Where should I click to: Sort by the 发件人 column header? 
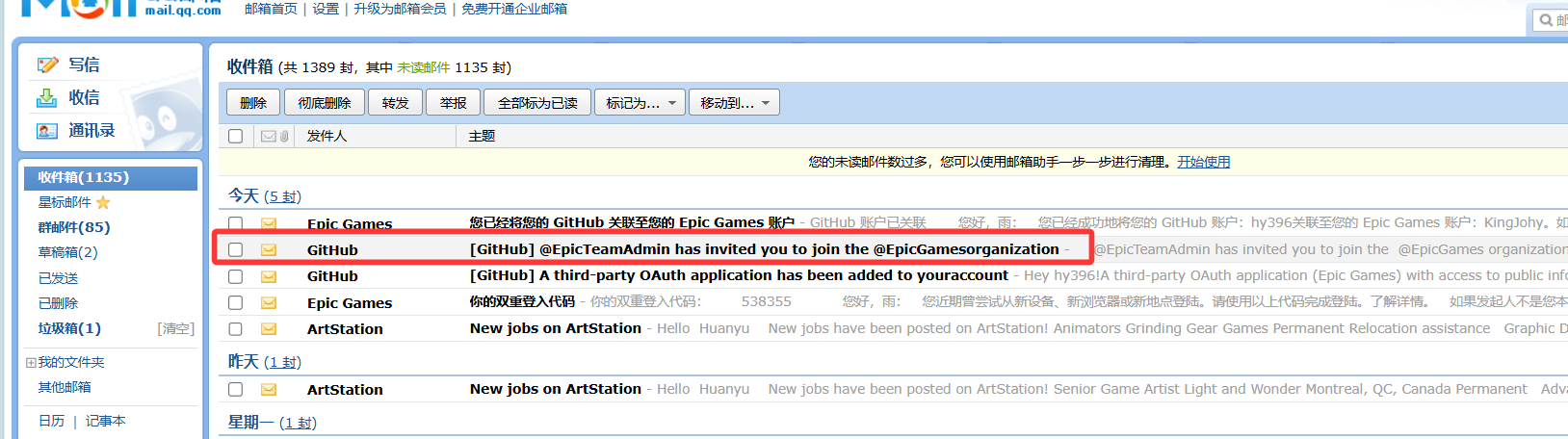tap(327, 136)
